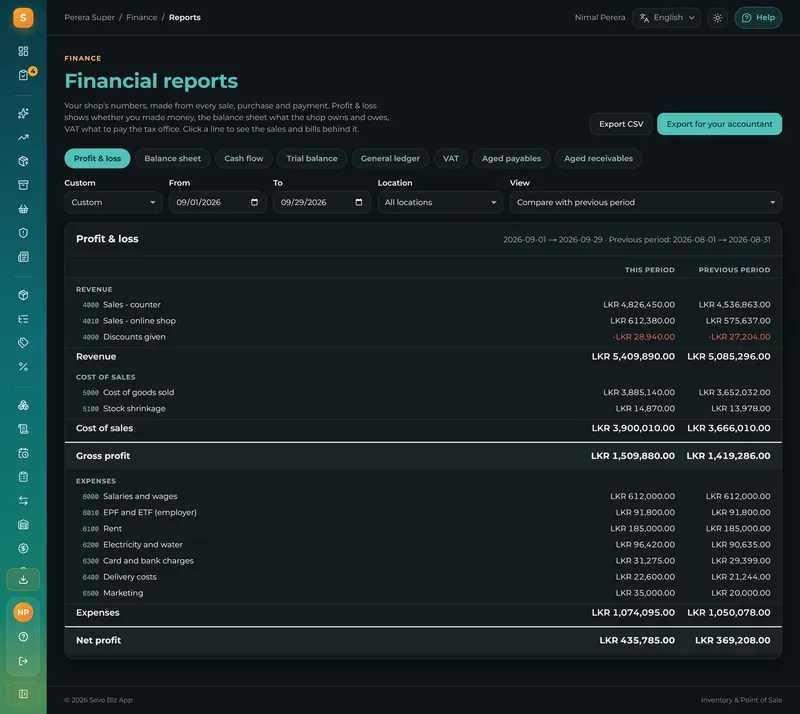Open the Cost of goods sold line
This screenshot has width=800, height=714.
pos(423,392)
